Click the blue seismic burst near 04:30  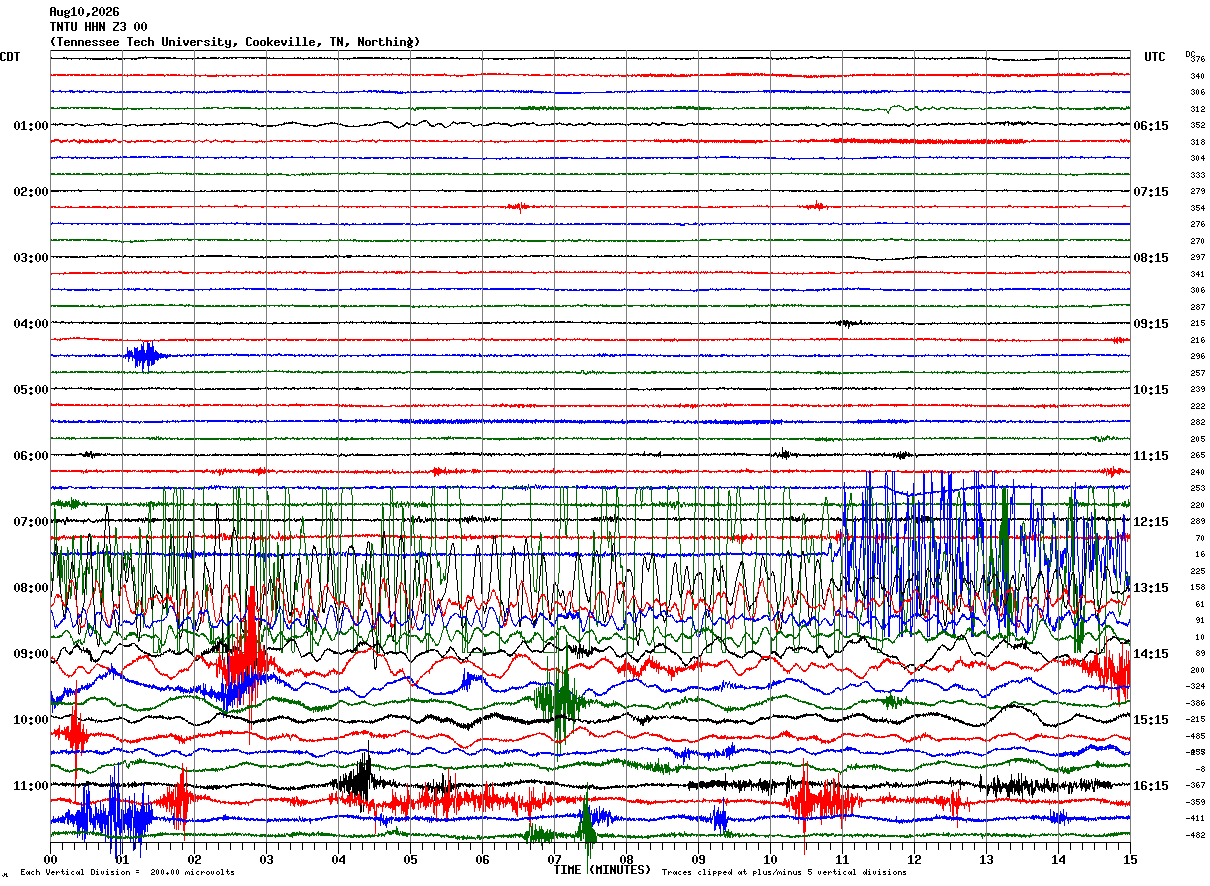click(x=145, y=356)
